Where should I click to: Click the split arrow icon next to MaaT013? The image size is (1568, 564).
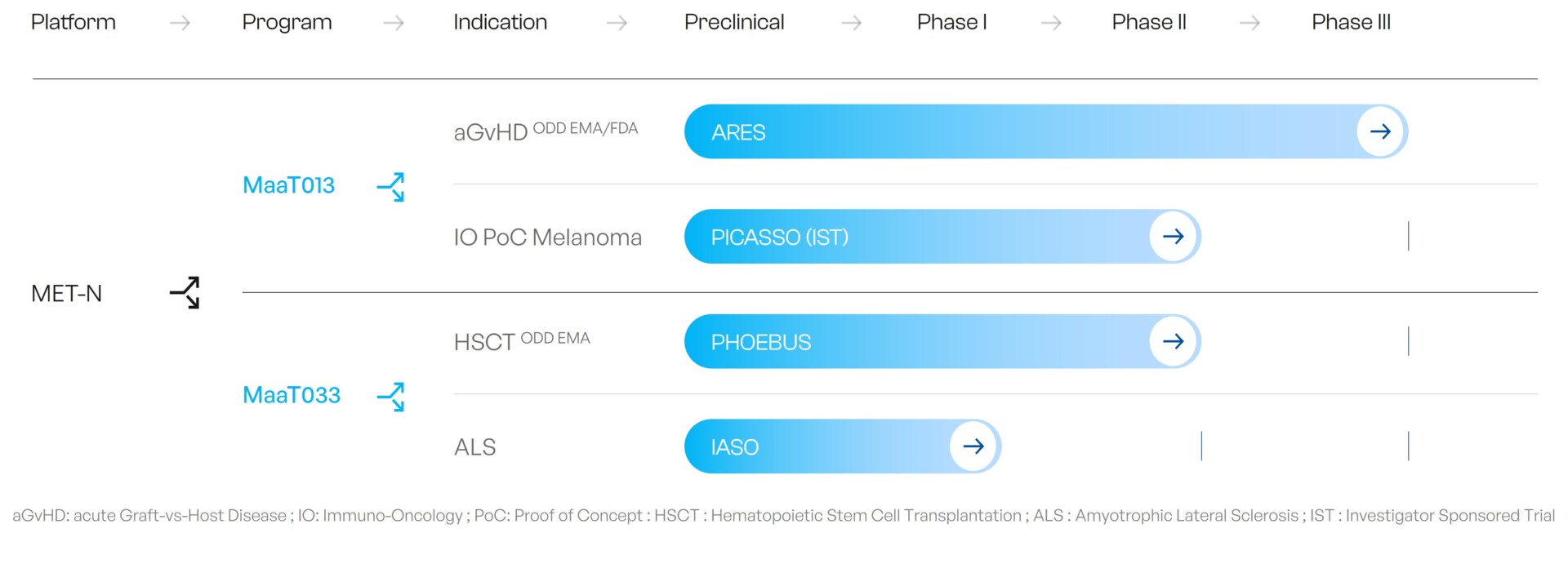click(x=390, y=187)
